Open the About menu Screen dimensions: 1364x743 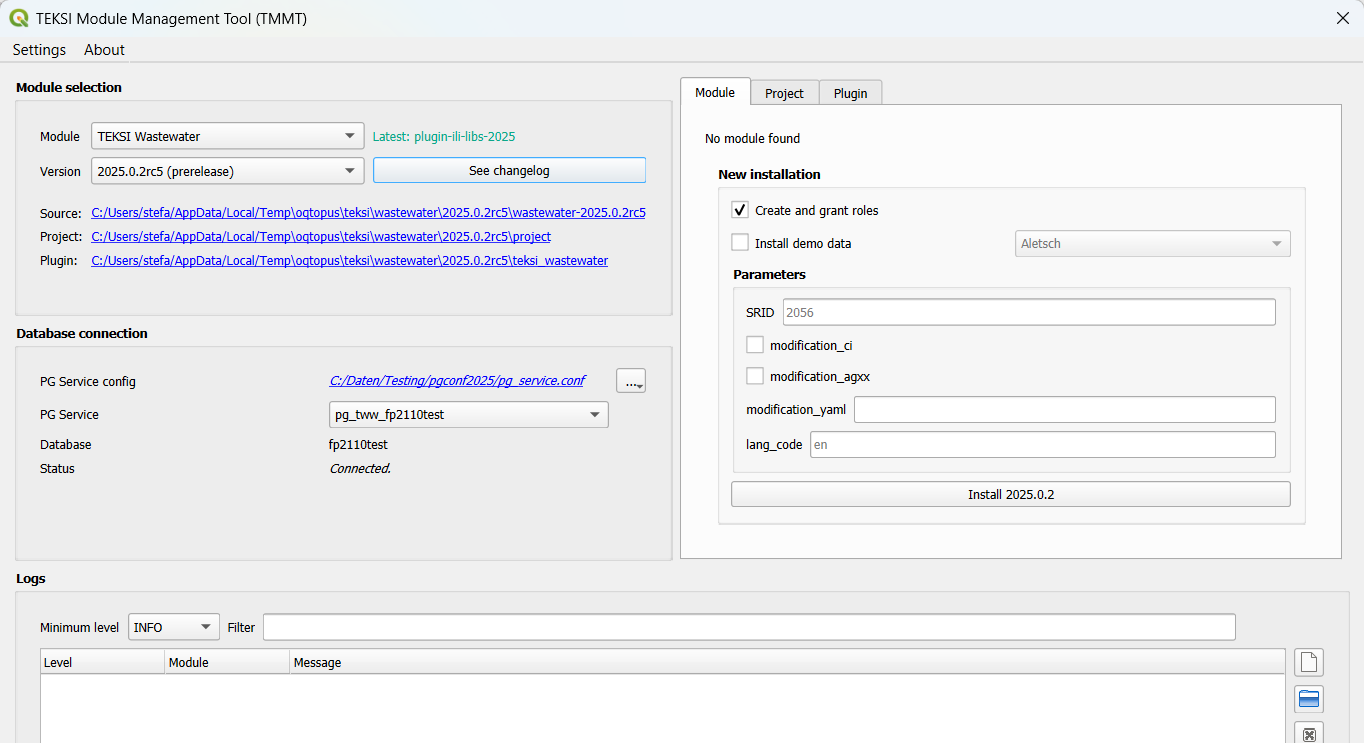click(104, 50)
